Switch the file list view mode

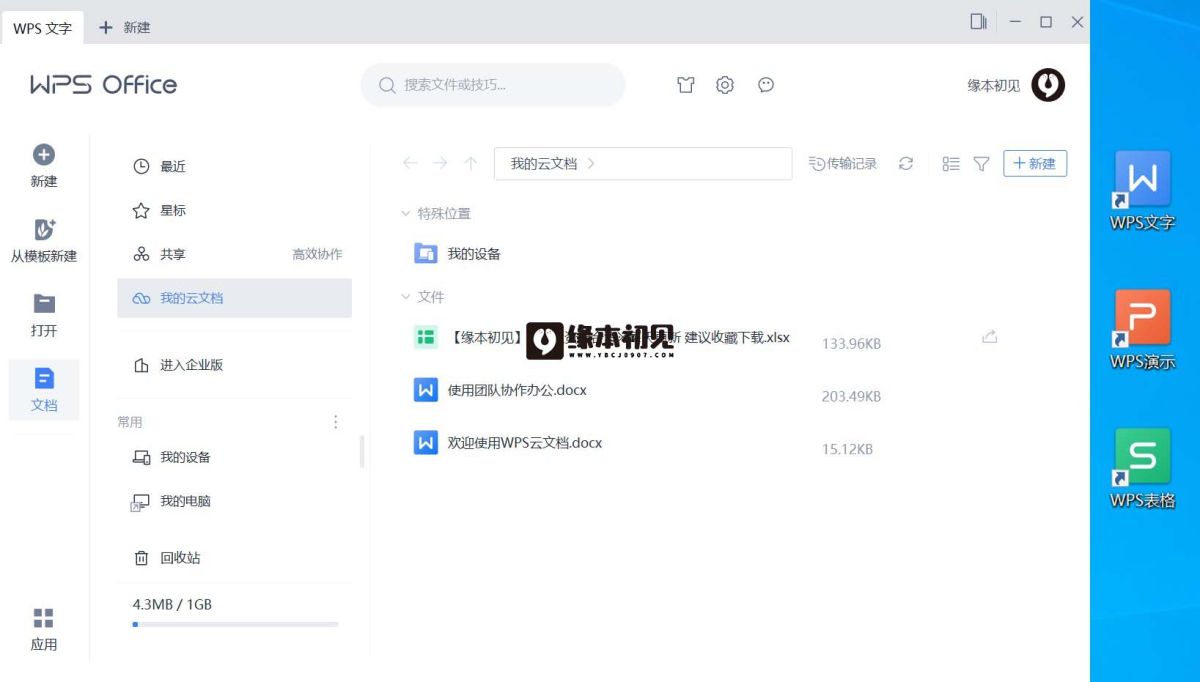951,163
